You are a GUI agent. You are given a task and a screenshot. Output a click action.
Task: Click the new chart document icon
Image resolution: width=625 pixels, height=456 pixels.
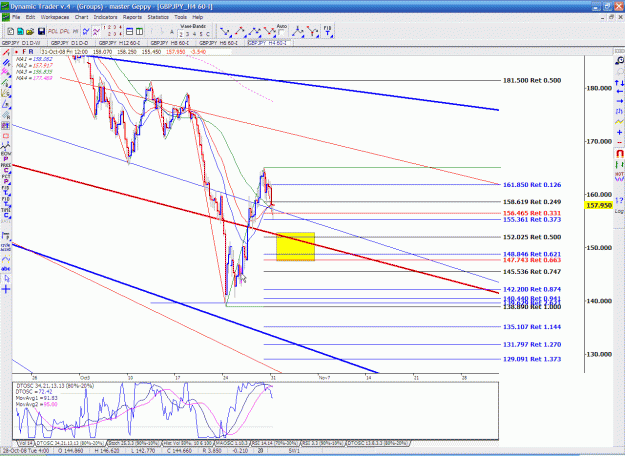point(11,31)
